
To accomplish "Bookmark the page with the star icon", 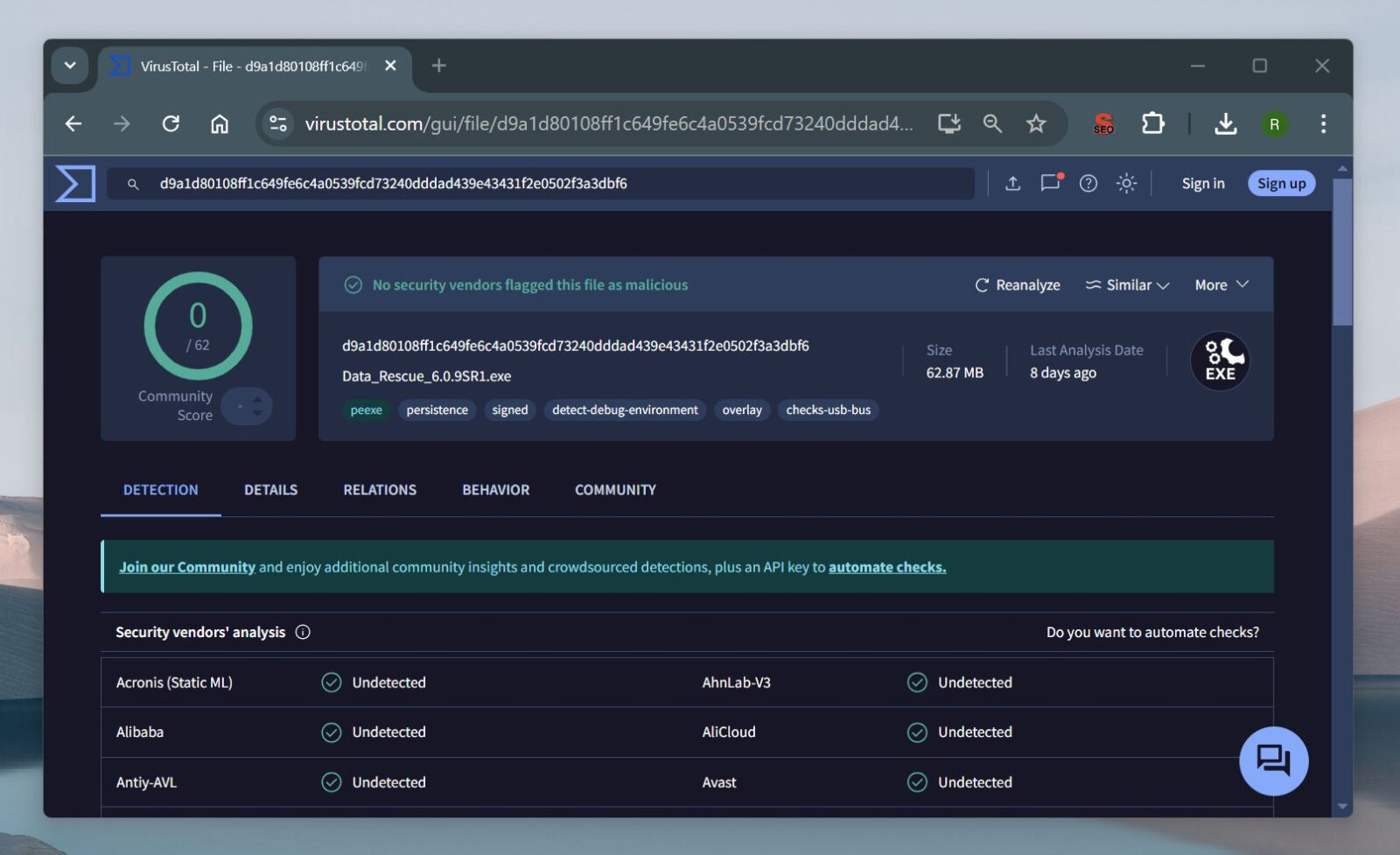I will click(1036, 124).
